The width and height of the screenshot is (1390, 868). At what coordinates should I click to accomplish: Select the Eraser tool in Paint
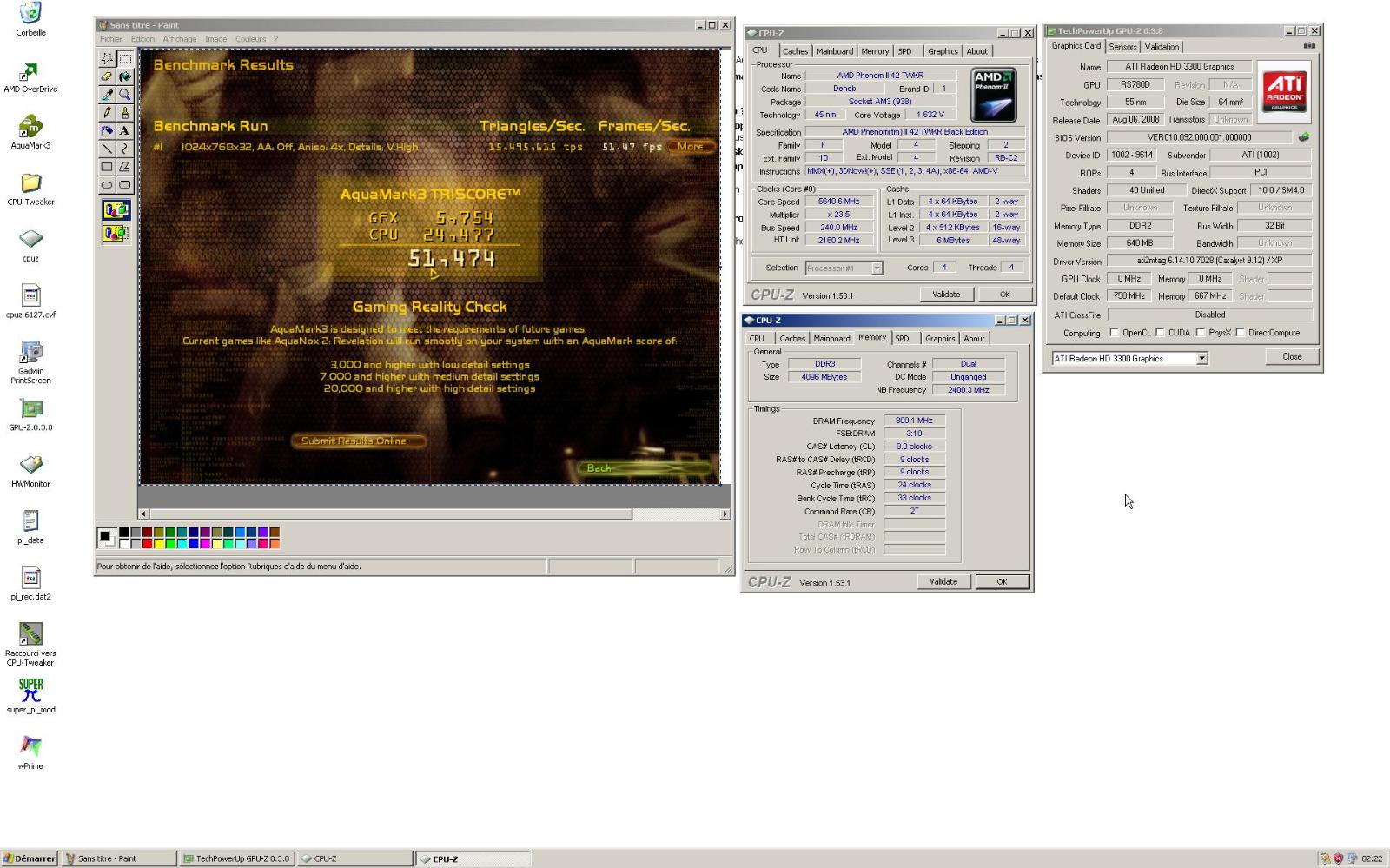click(x=107, y=76)
